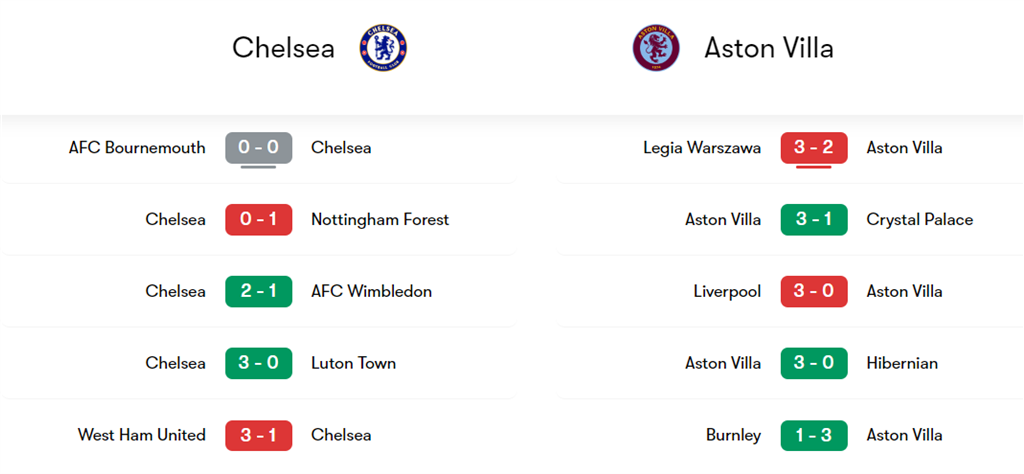Click the AFC Bournemouth team name
Screen dimensions: 1024x474
click(x=137, y=148)
